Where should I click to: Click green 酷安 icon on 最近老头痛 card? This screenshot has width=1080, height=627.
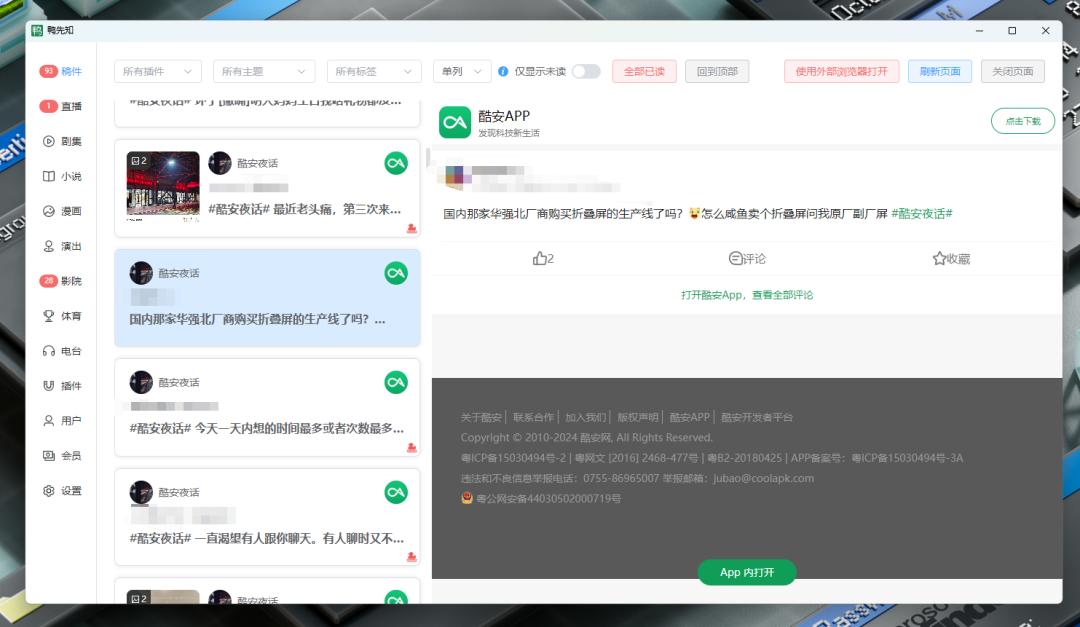pyautogui.click(x=396, y=163)
